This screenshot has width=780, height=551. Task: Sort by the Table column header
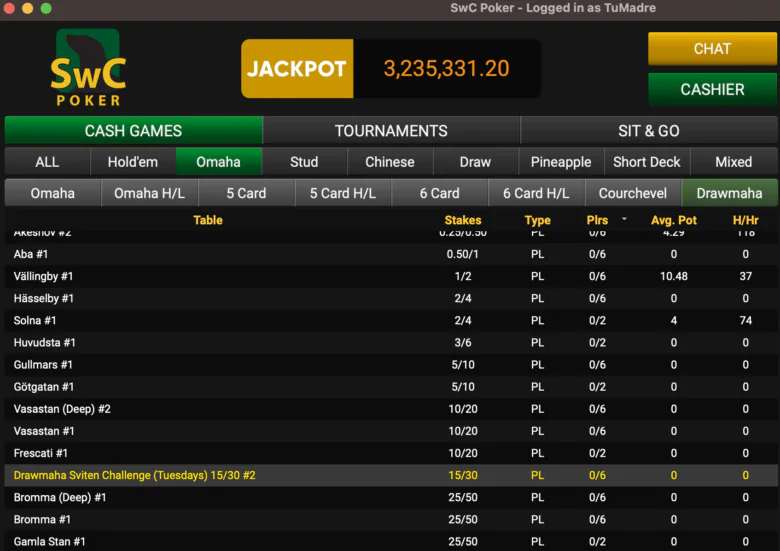point(208,220)
